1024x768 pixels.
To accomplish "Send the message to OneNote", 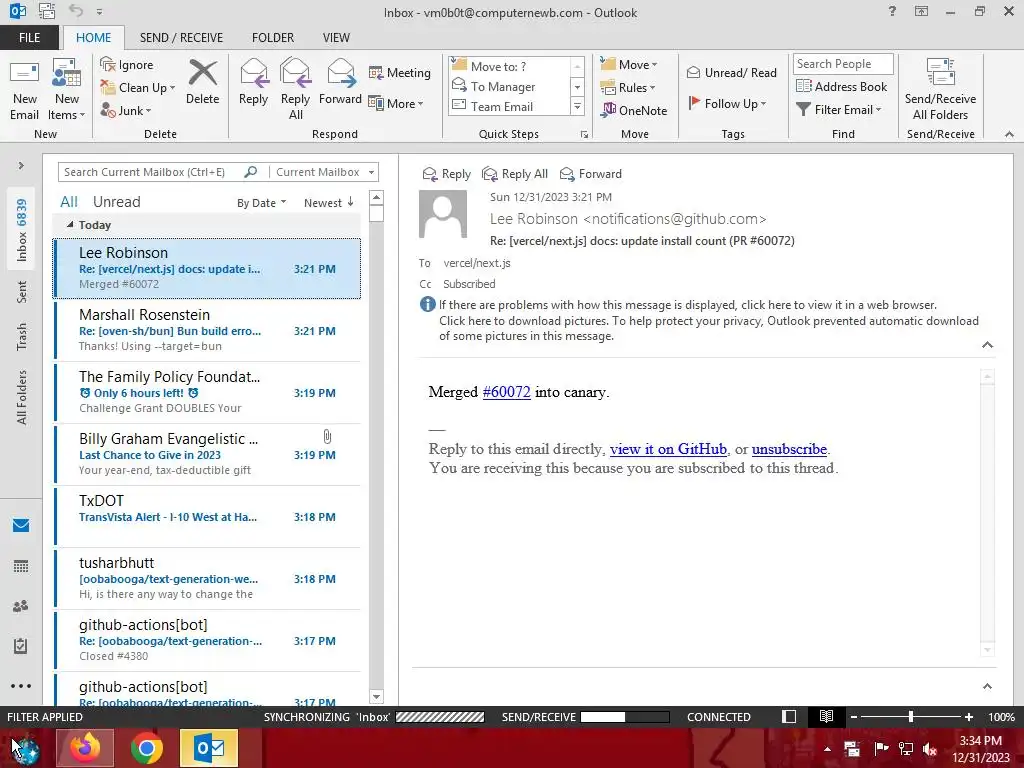I will point(633,110).
